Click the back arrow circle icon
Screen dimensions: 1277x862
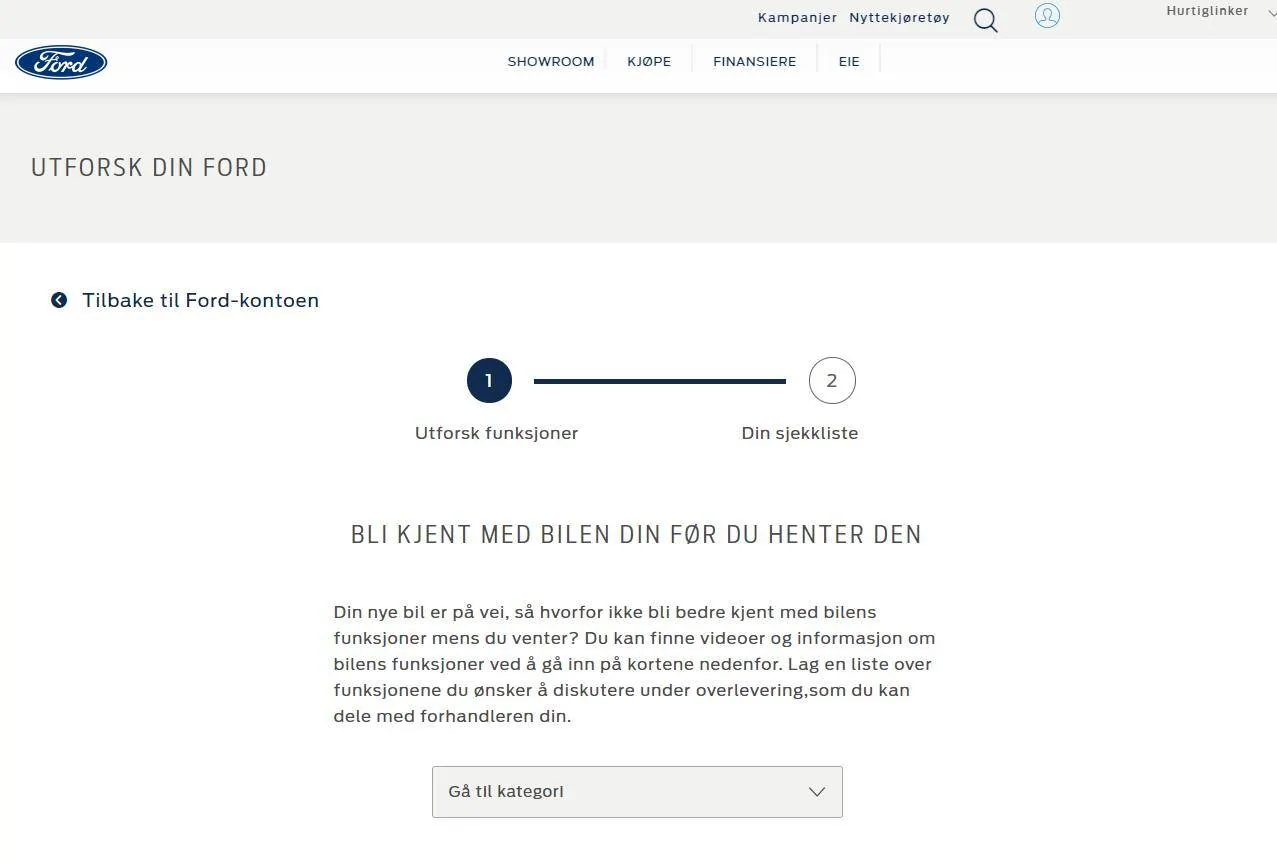[59, 300]
